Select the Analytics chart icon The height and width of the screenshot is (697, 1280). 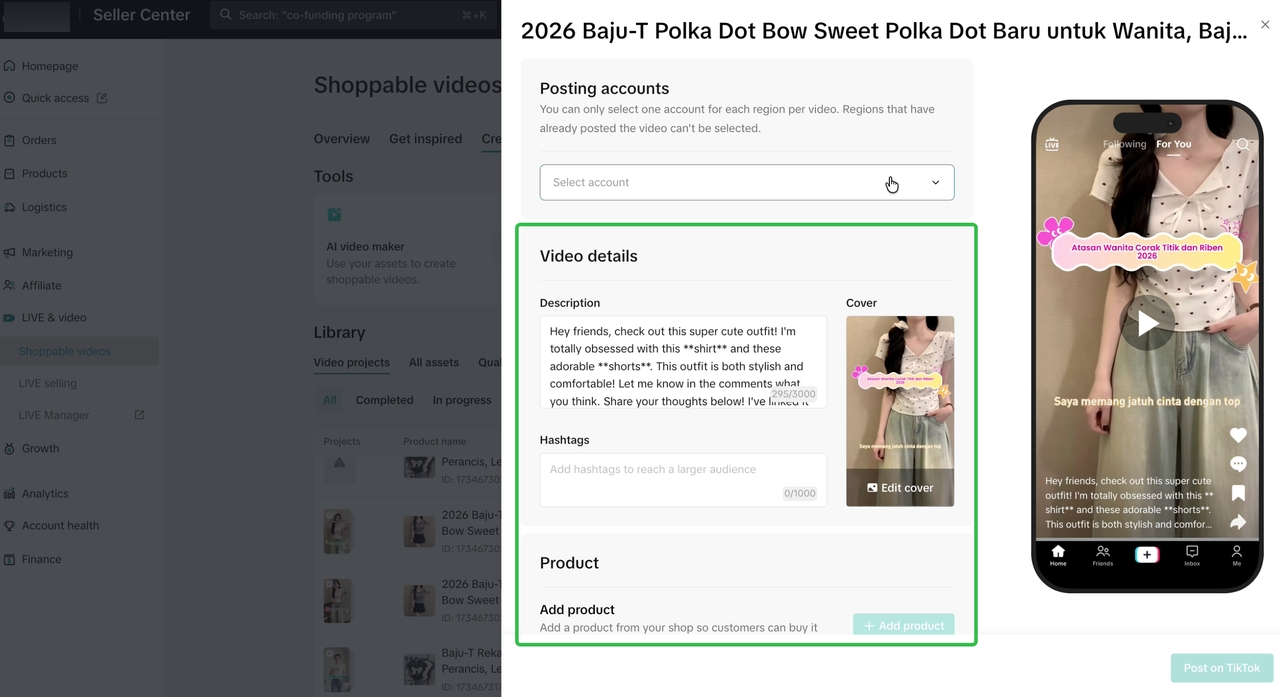tap(10, 493)
